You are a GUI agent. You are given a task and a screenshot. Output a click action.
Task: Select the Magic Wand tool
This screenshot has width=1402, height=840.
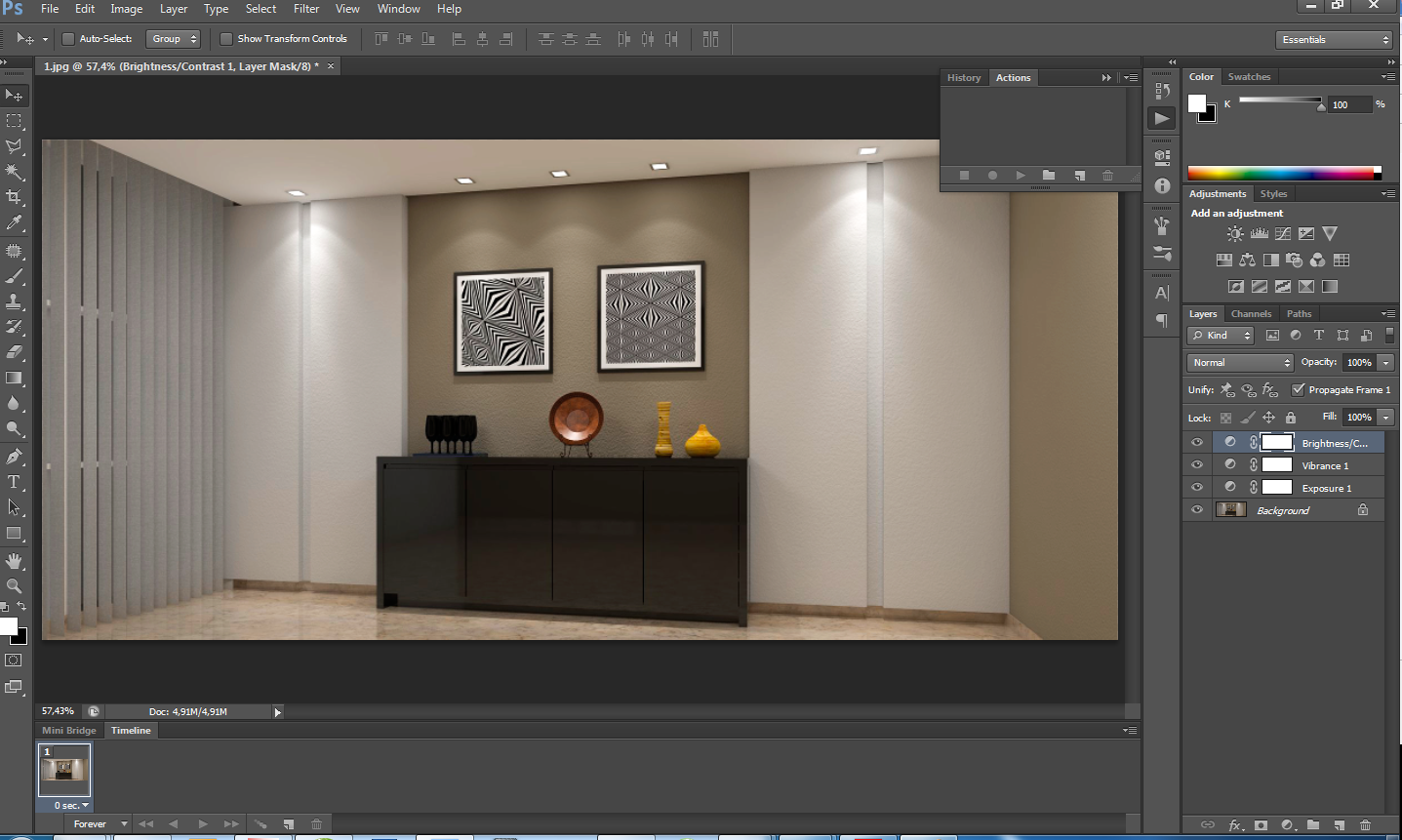click(14, 172)
